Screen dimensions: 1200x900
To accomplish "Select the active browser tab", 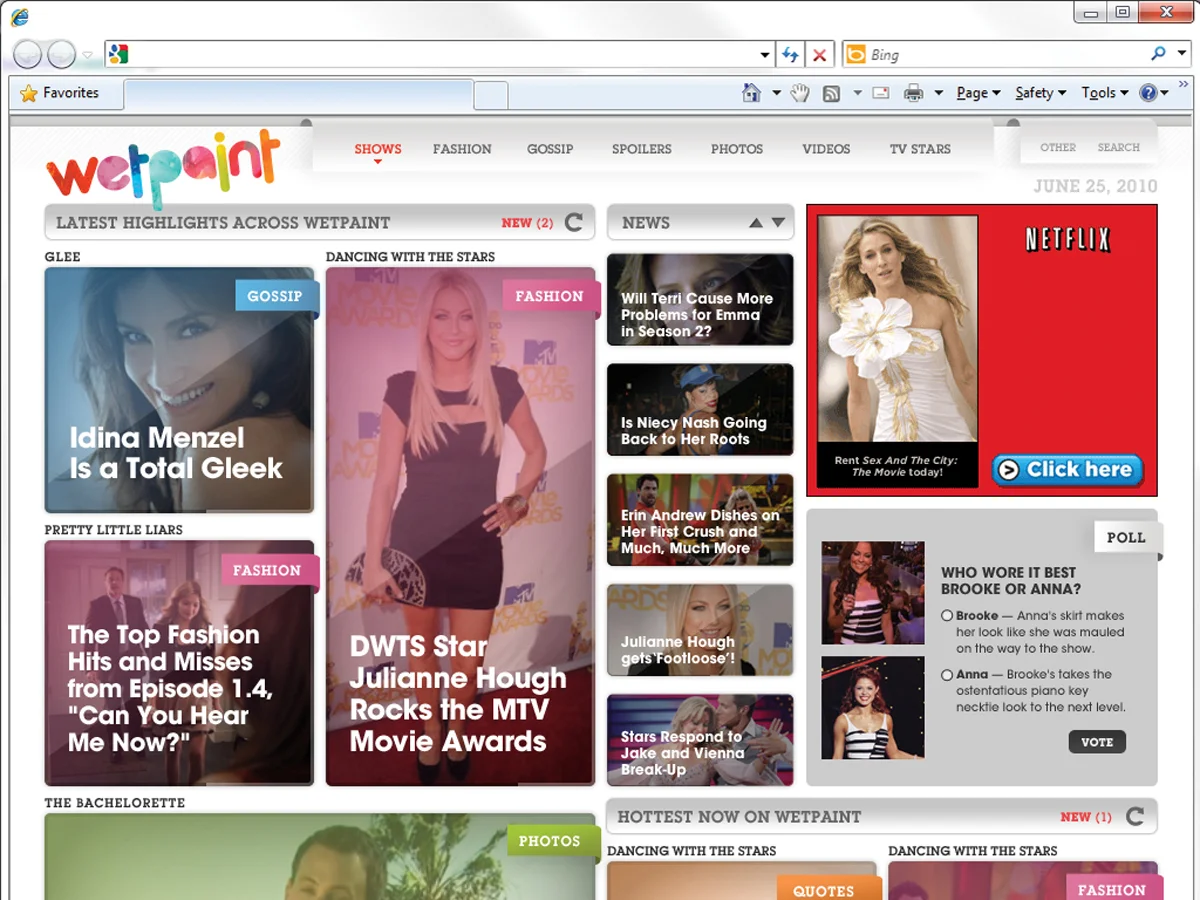I will (298, 95).
